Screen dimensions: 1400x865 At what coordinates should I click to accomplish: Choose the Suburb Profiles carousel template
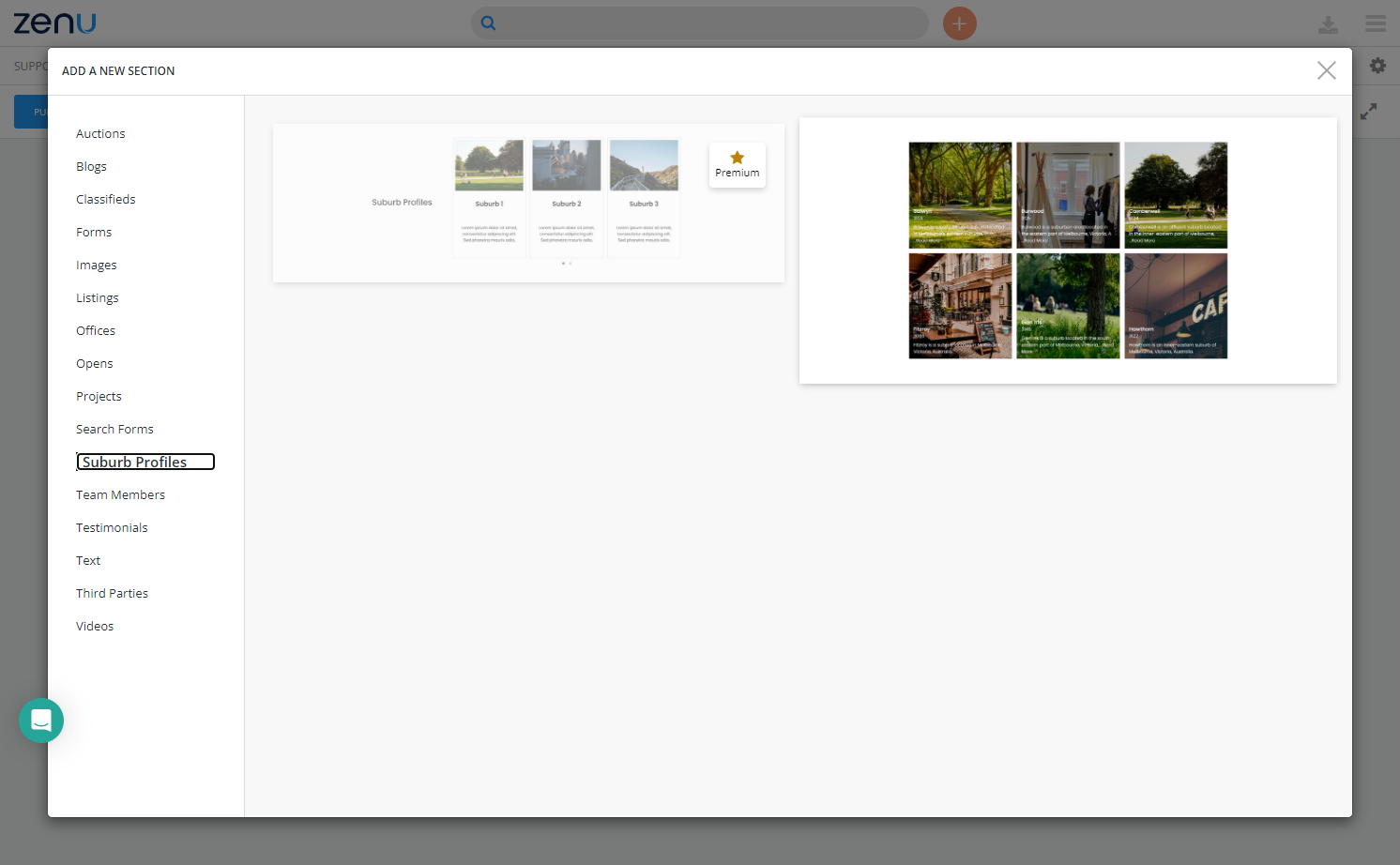click(528, 203)
